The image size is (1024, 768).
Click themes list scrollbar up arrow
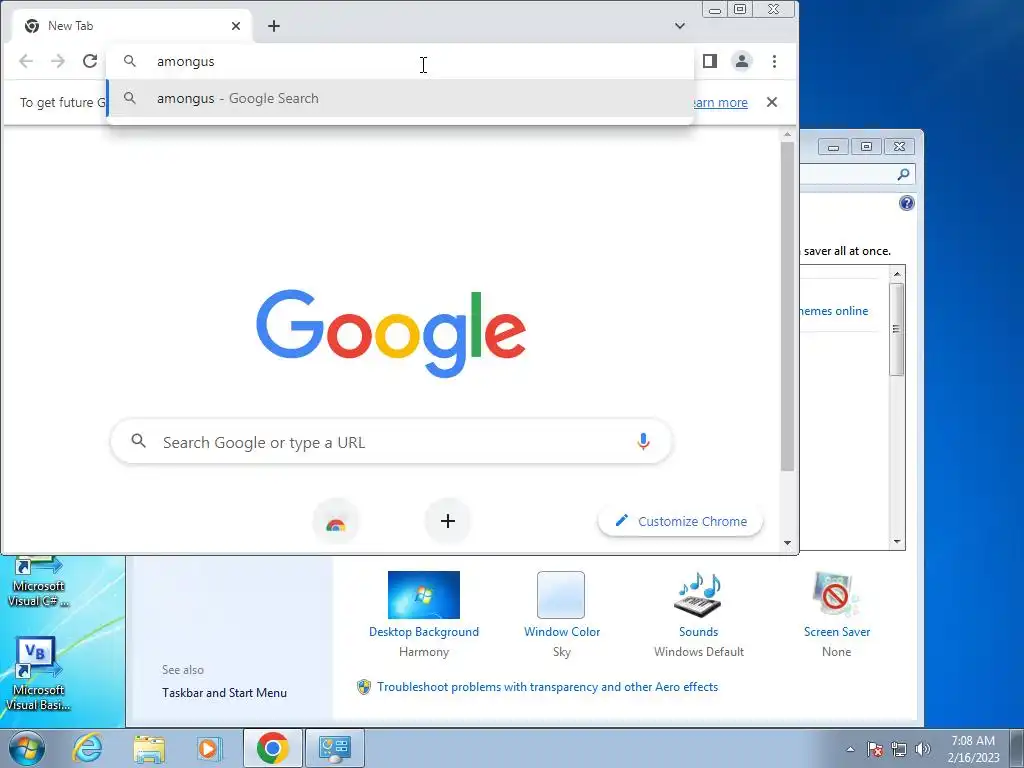pyautogui.click(x=897, y=274)
